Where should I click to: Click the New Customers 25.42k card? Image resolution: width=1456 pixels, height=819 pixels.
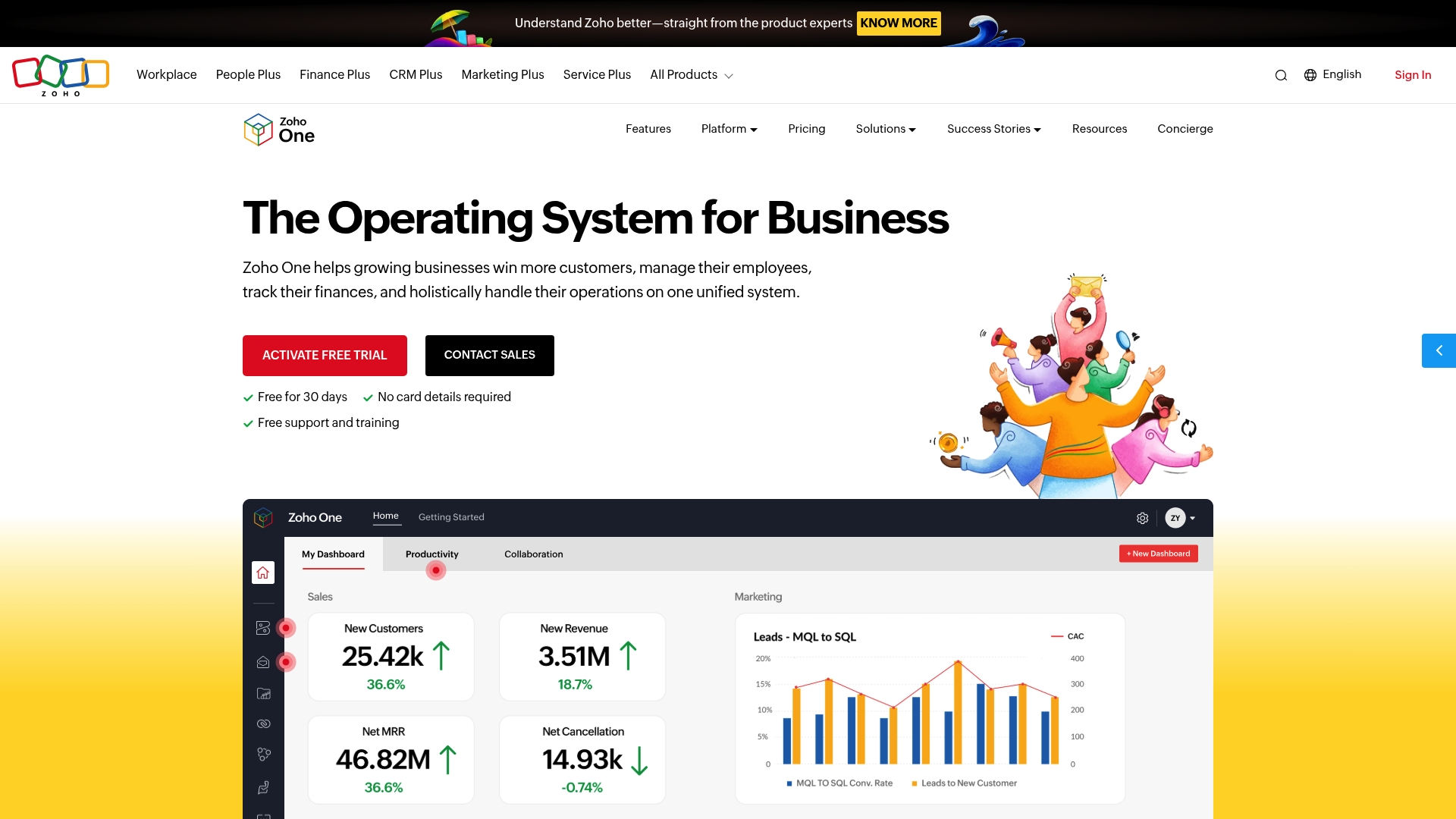click(x=391, y=657)
